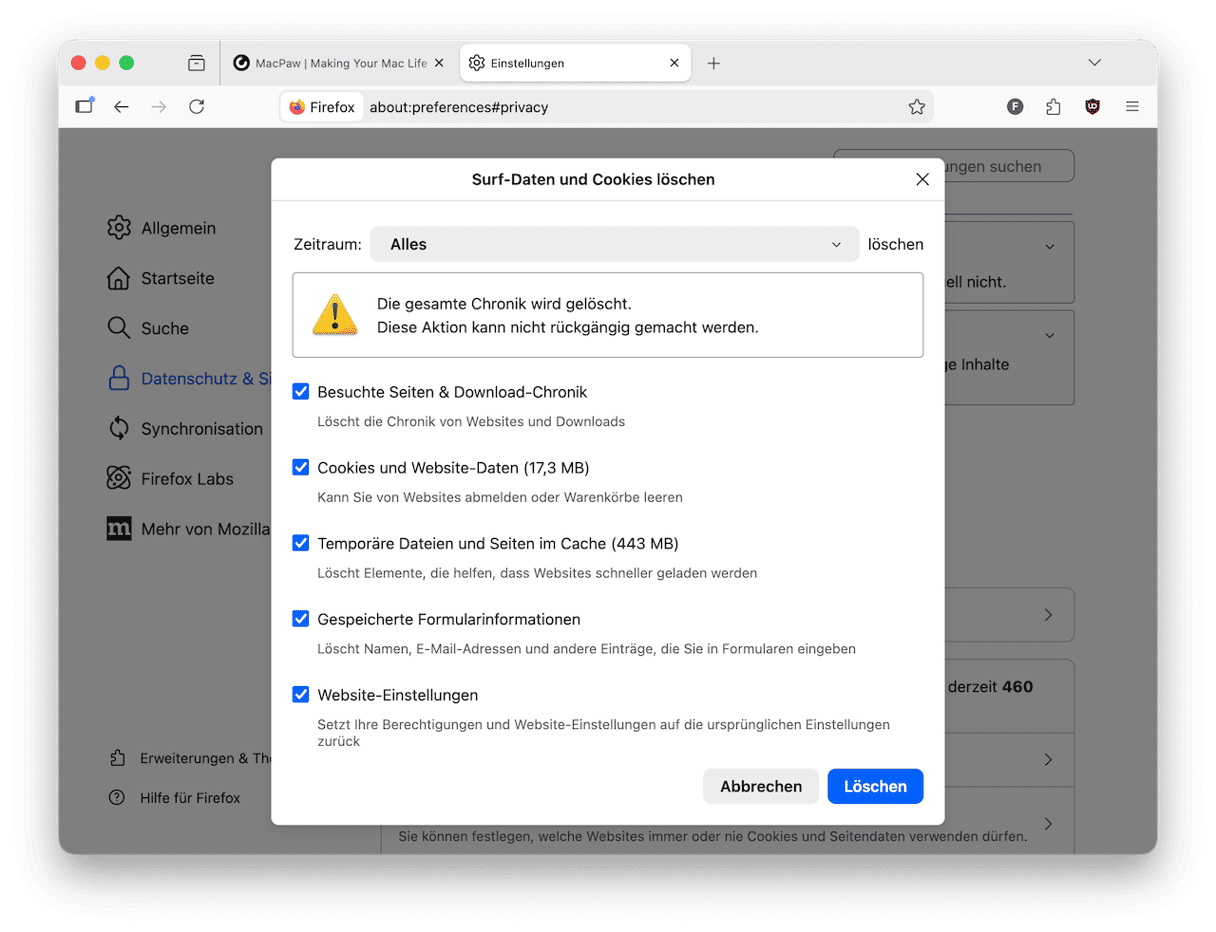Viewport: 1216px width, 932px height.
Task: Toggle Temporäre Dateien und Seiten im Cache
Action: coord(300,543)
